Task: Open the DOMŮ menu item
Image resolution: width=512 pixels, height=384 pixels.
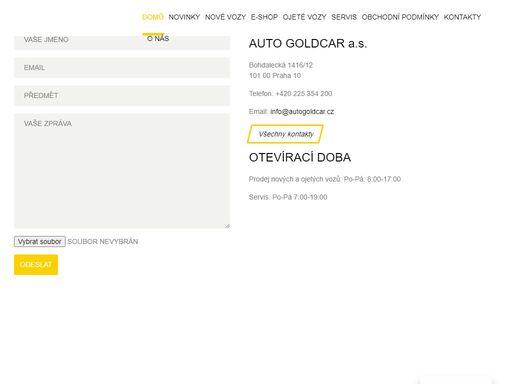Action: coord(153,17)
